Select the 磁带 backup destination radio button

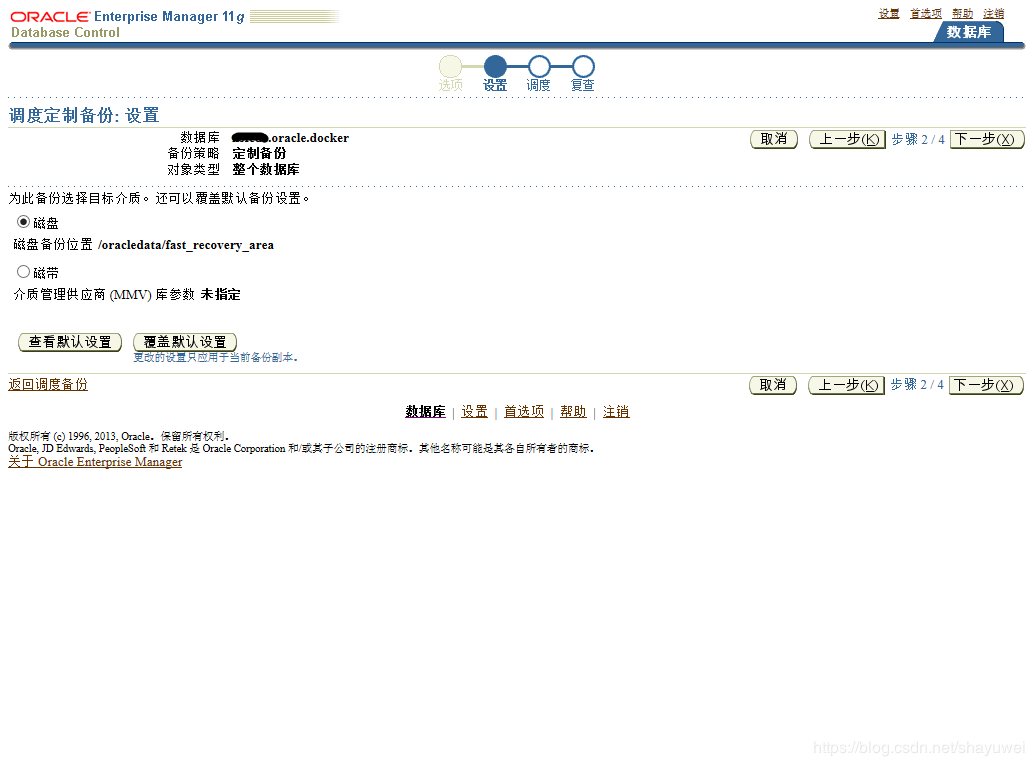click(22, 270)
